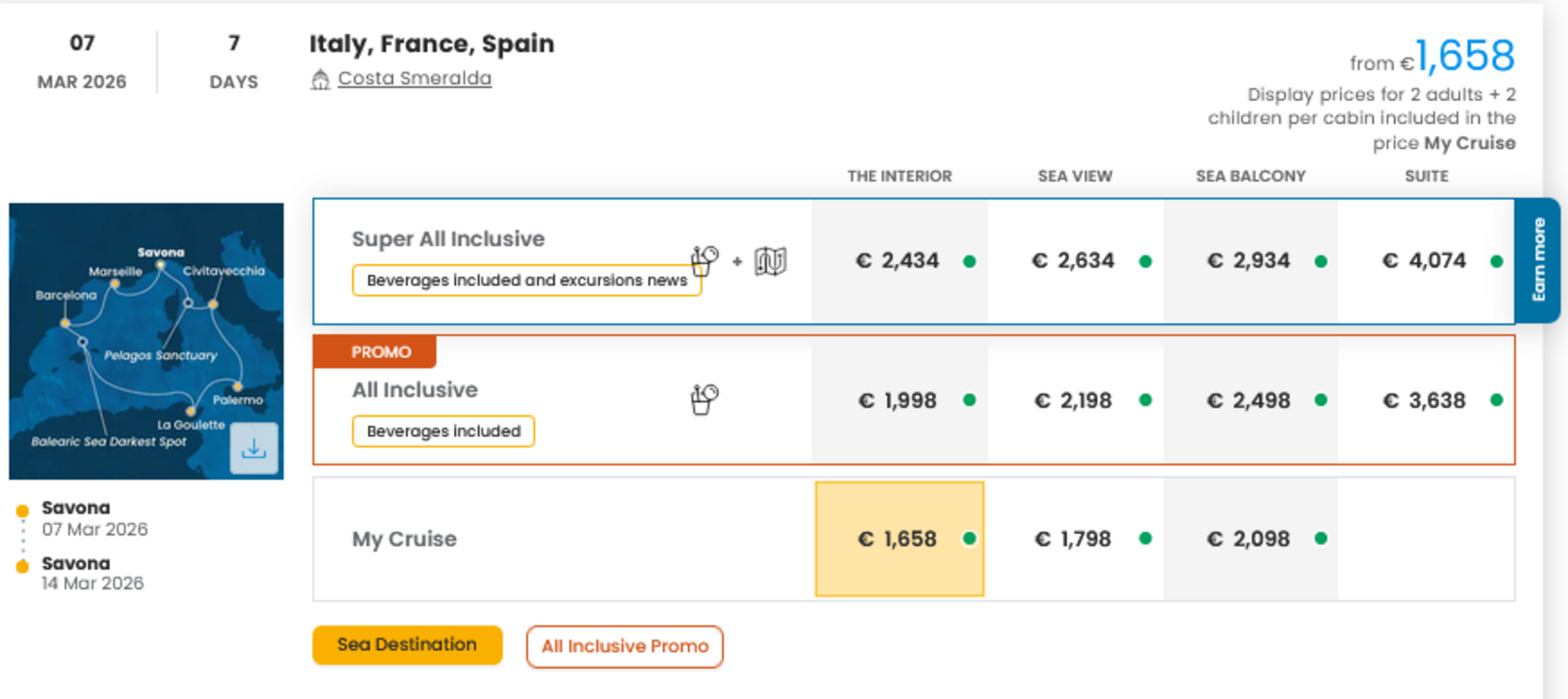Select All Inclusive Interior €1,998 price

(x=899, y=401)
